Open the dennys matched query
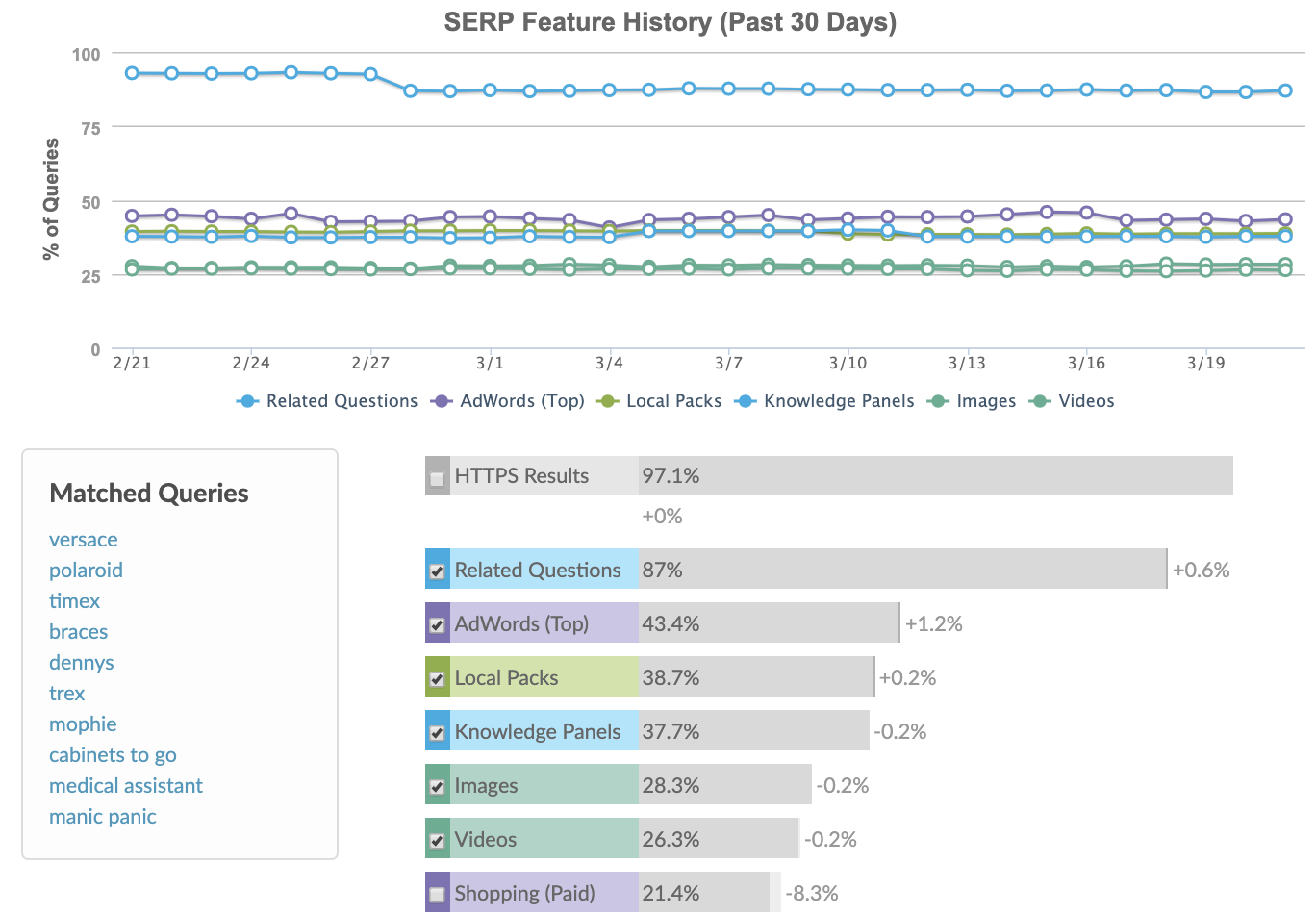The image size is (1316, 914). point(81,663)
